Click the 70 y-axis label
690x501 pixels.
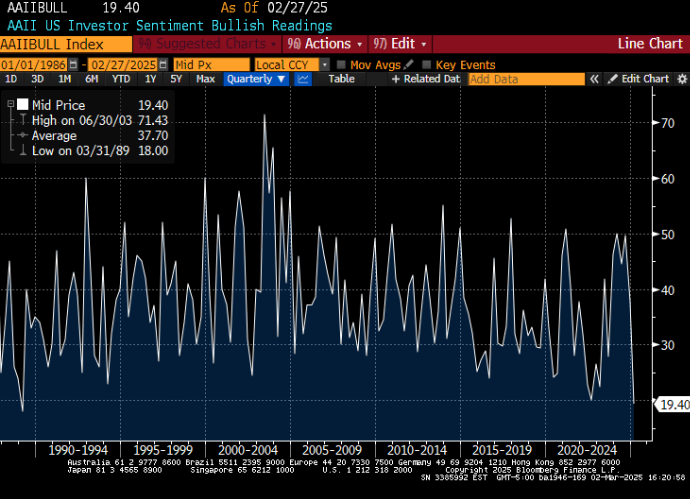point(668,123)
